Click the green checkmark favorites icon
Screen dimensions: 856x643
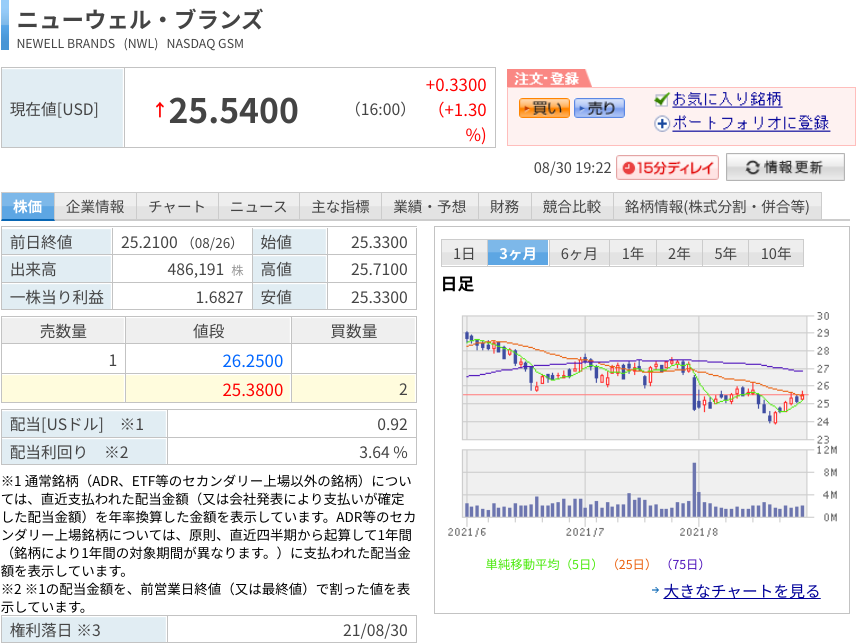662,99
